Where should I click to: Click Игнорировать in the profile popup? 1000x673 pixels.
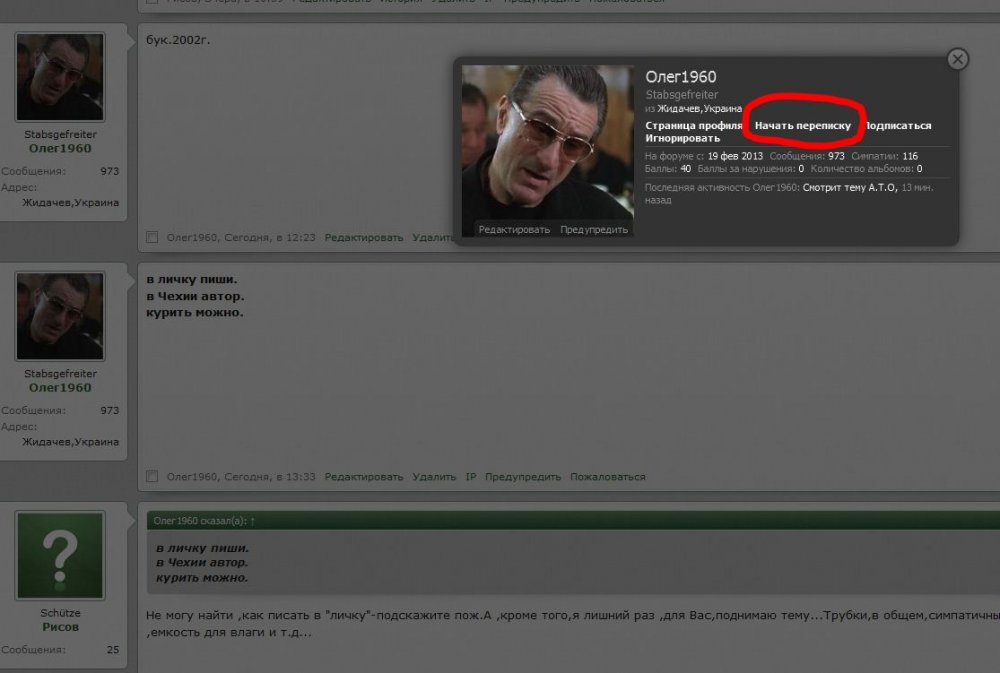[x=682, y=138]
